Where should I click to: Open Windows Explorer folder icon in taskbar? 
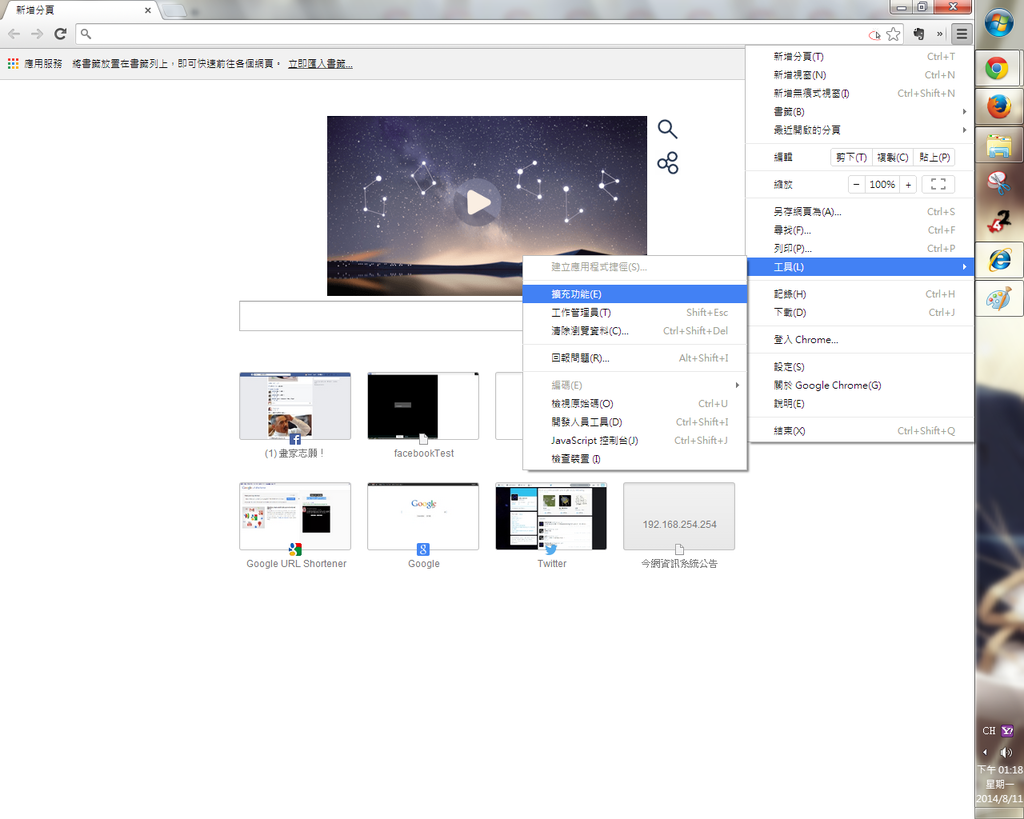(999, 146)
